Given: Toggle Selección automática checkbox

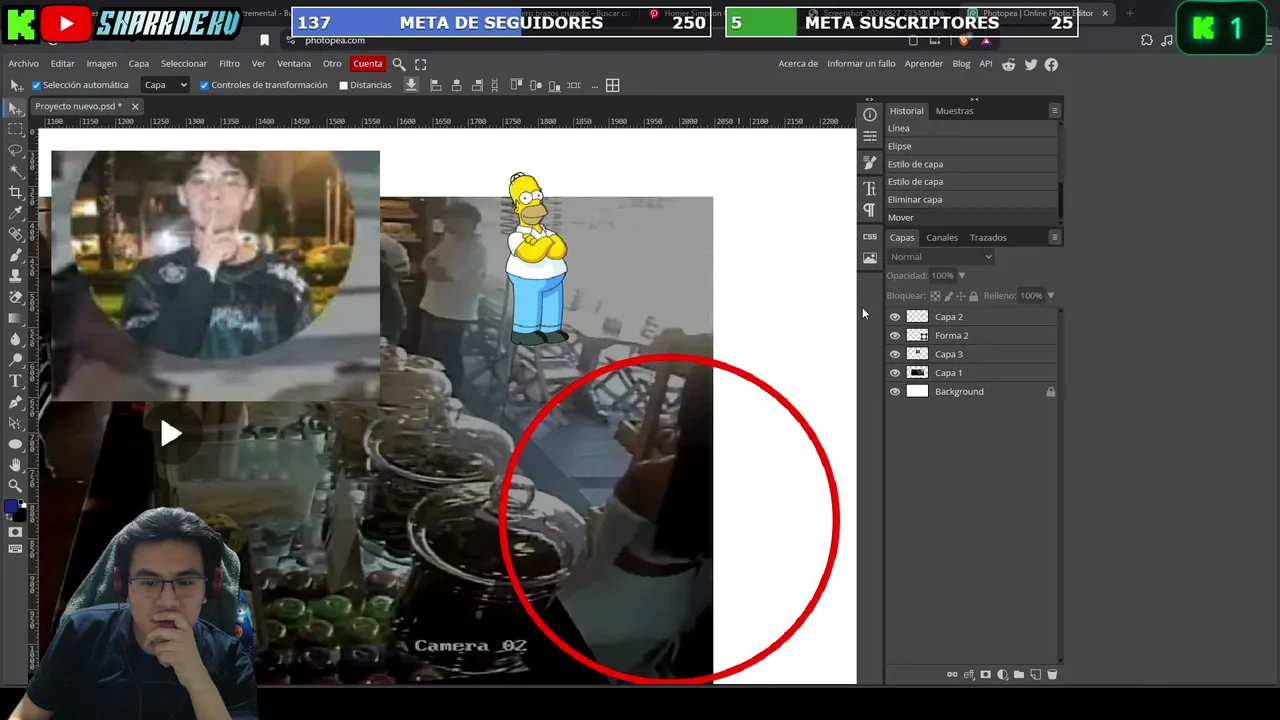Looking at the screenshot, I should [36, 86].
